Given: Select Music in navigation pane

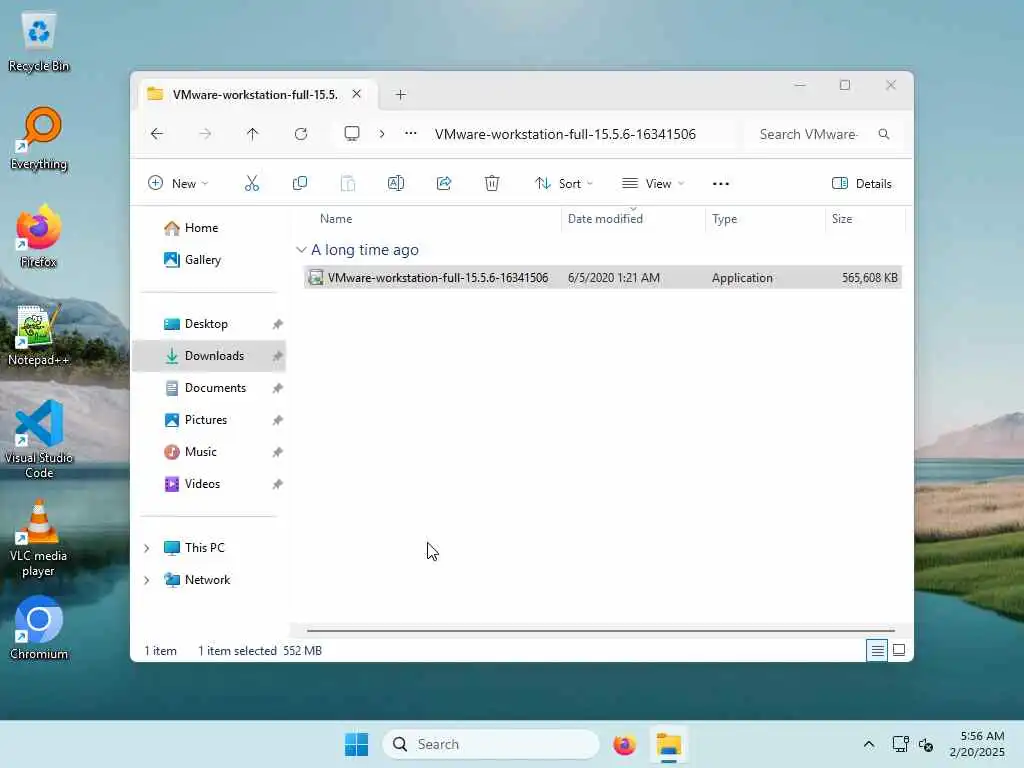Looking at the screenshot, I should (210, 452).
